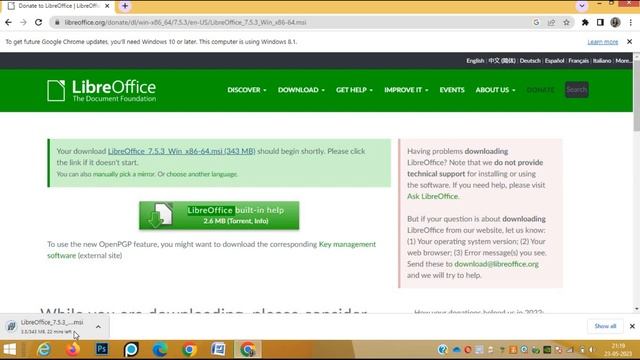Viewport: 640px width, 360px height.
Task: Dismiss the Chrome update notification bar
Action: click(x=629, y=42)
